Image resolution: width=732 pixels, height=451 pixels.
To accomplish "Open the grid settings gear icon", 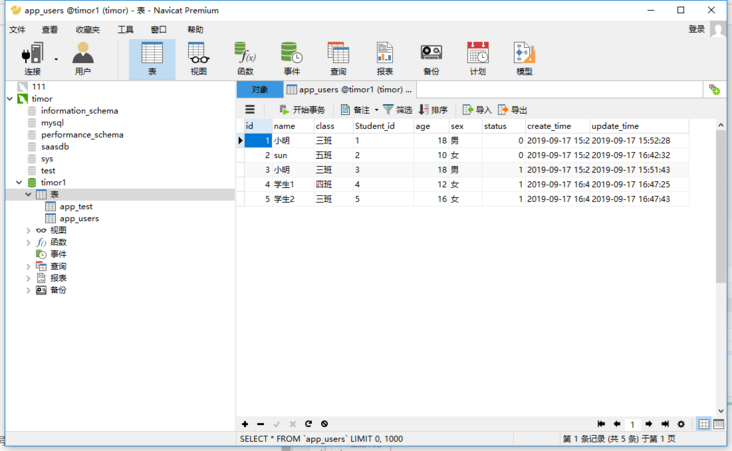I will 681,424.
